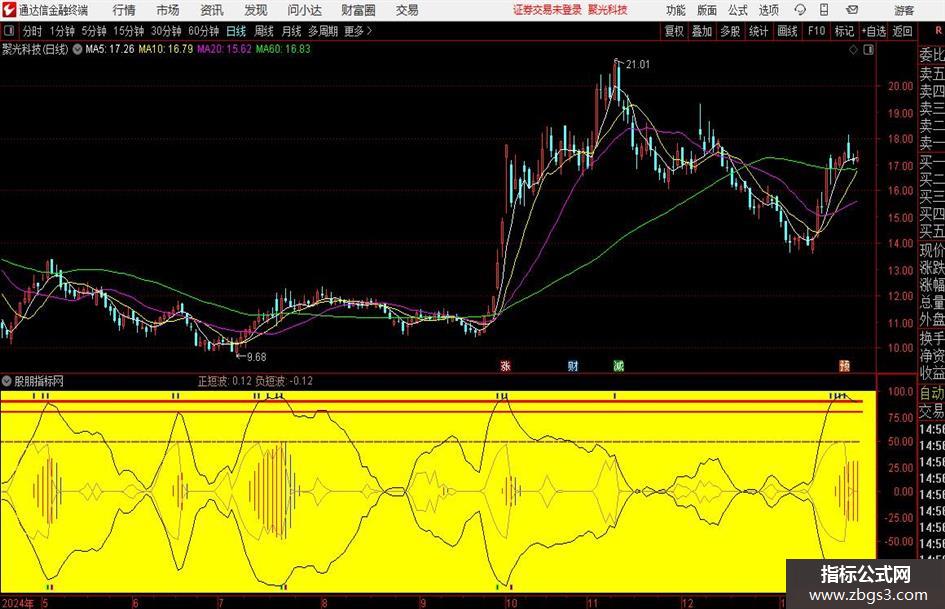Click the diamond icon at chart top right
Screen dimensions: 945x609
[x=853, y=50]
